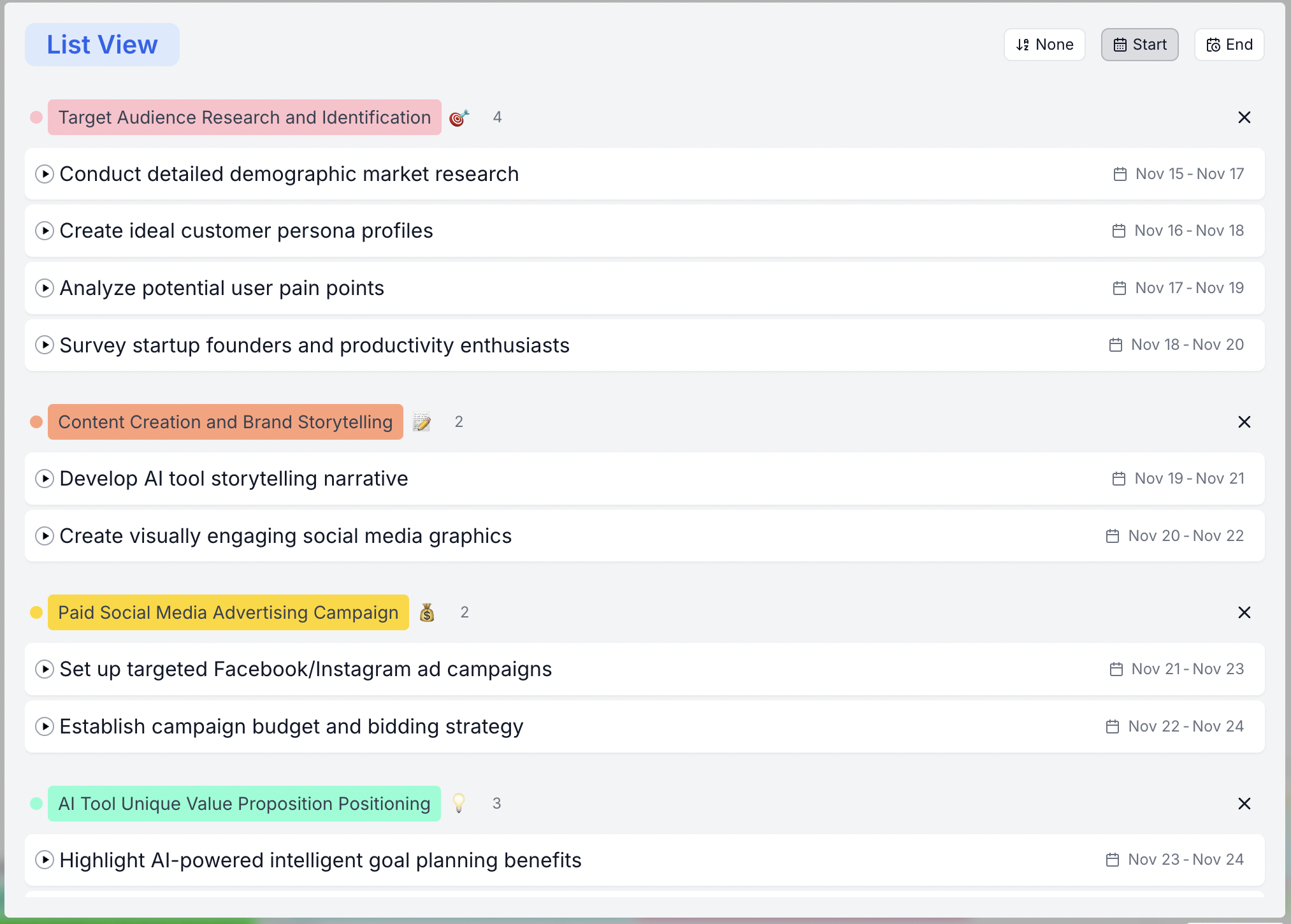Dismiss the Paid Social Media Advertising group
1291x924 pixels.
click(1244, 612)
